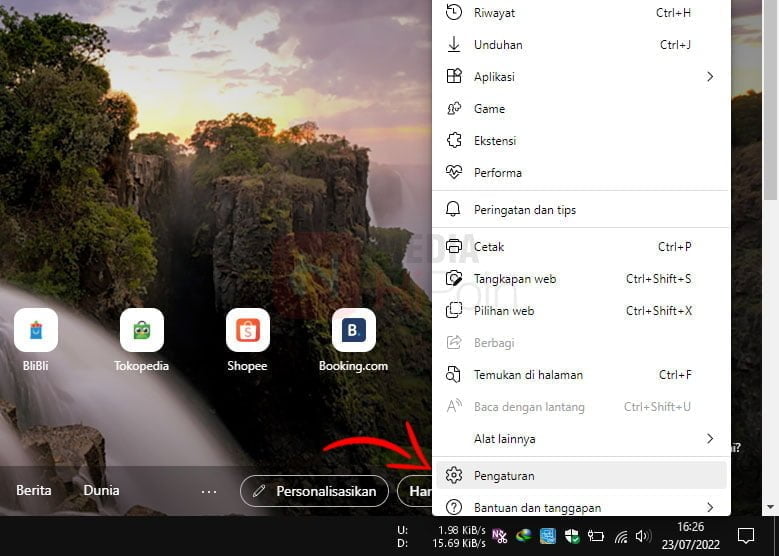Open the notification action center icon
Screen dimensions: 779x556
746,536
